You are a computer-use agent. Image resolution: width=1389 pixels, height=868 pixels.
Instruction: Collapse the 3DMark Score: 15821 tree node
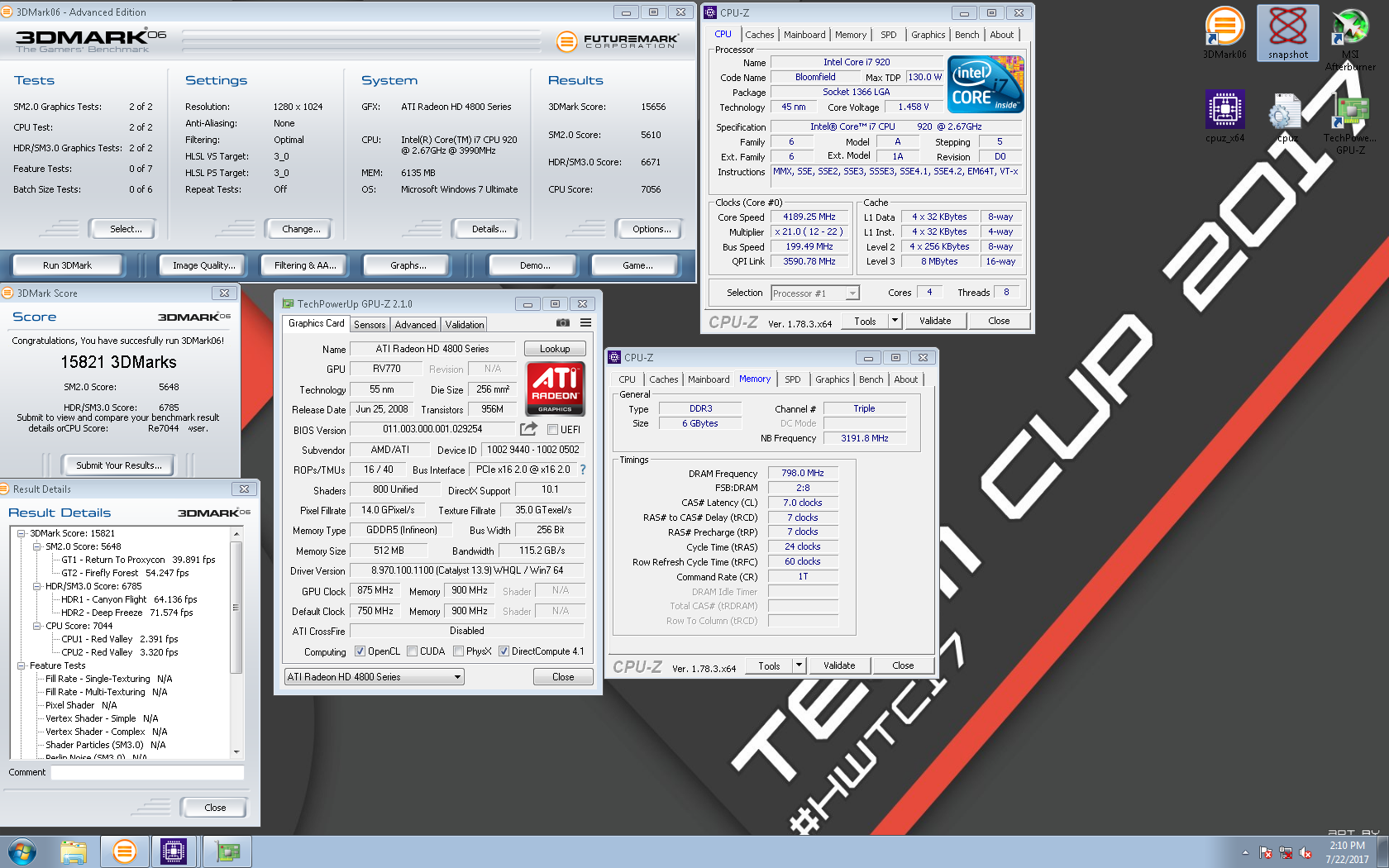(21, 533)
